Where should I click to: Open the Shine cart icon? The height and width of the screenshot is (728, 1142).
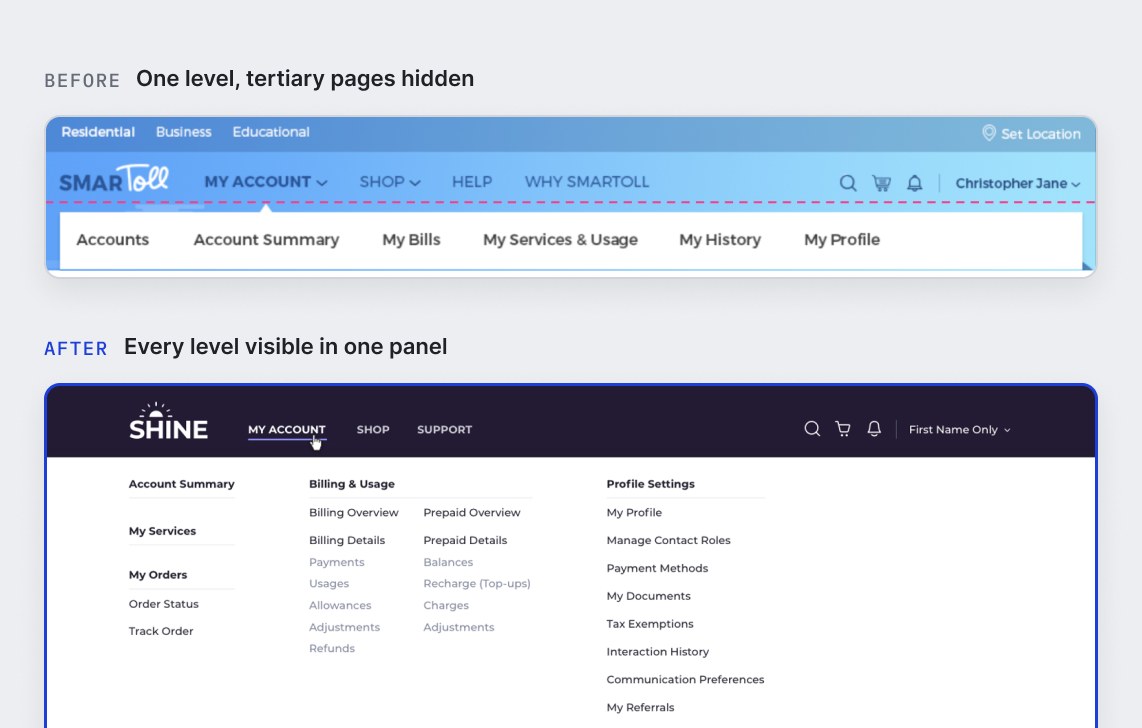(x=843, y=429)
